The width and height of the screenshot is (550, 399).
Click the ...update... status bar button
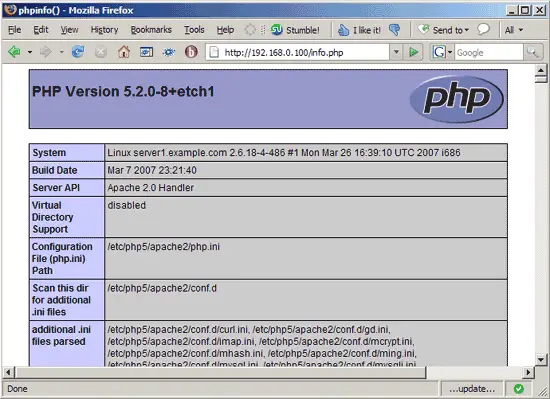472,389
